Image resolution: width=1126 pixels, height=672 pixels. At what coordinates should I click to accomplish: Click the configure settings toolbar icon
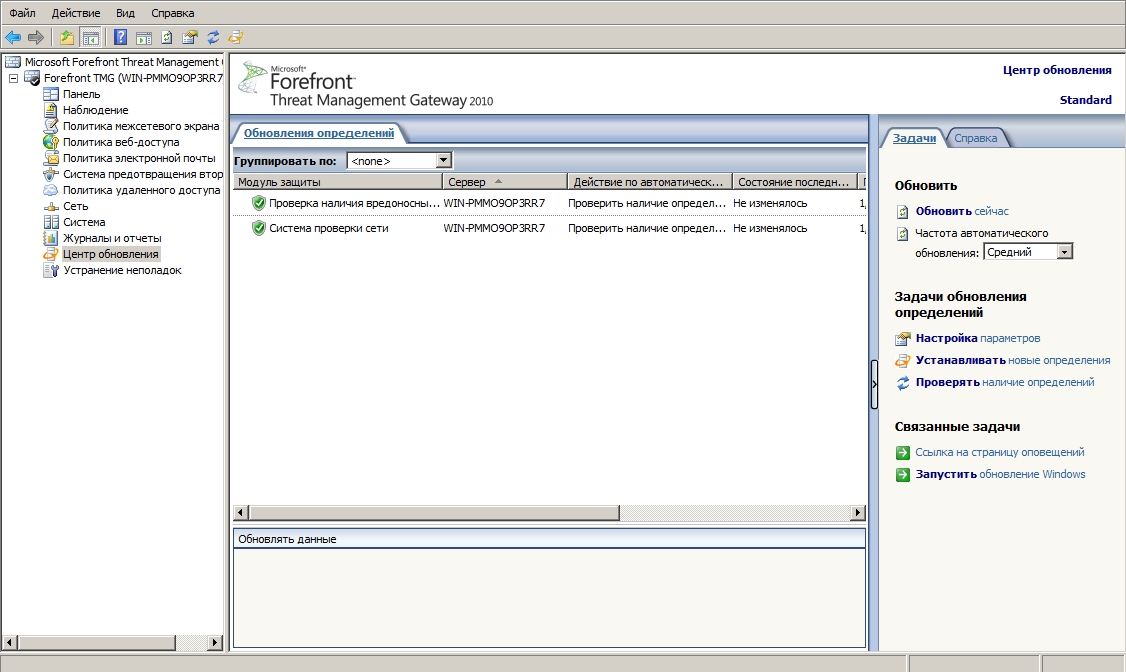190,37
